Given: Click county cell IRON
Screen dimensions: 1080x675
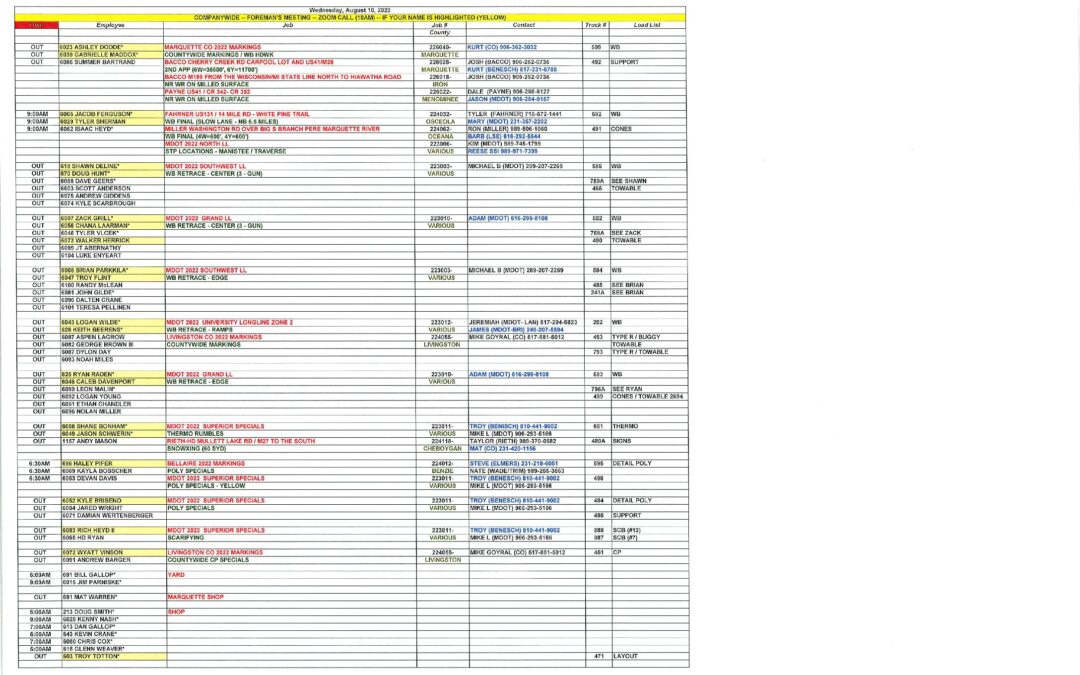Looking at the screenshot, I should tap(439, 85).
